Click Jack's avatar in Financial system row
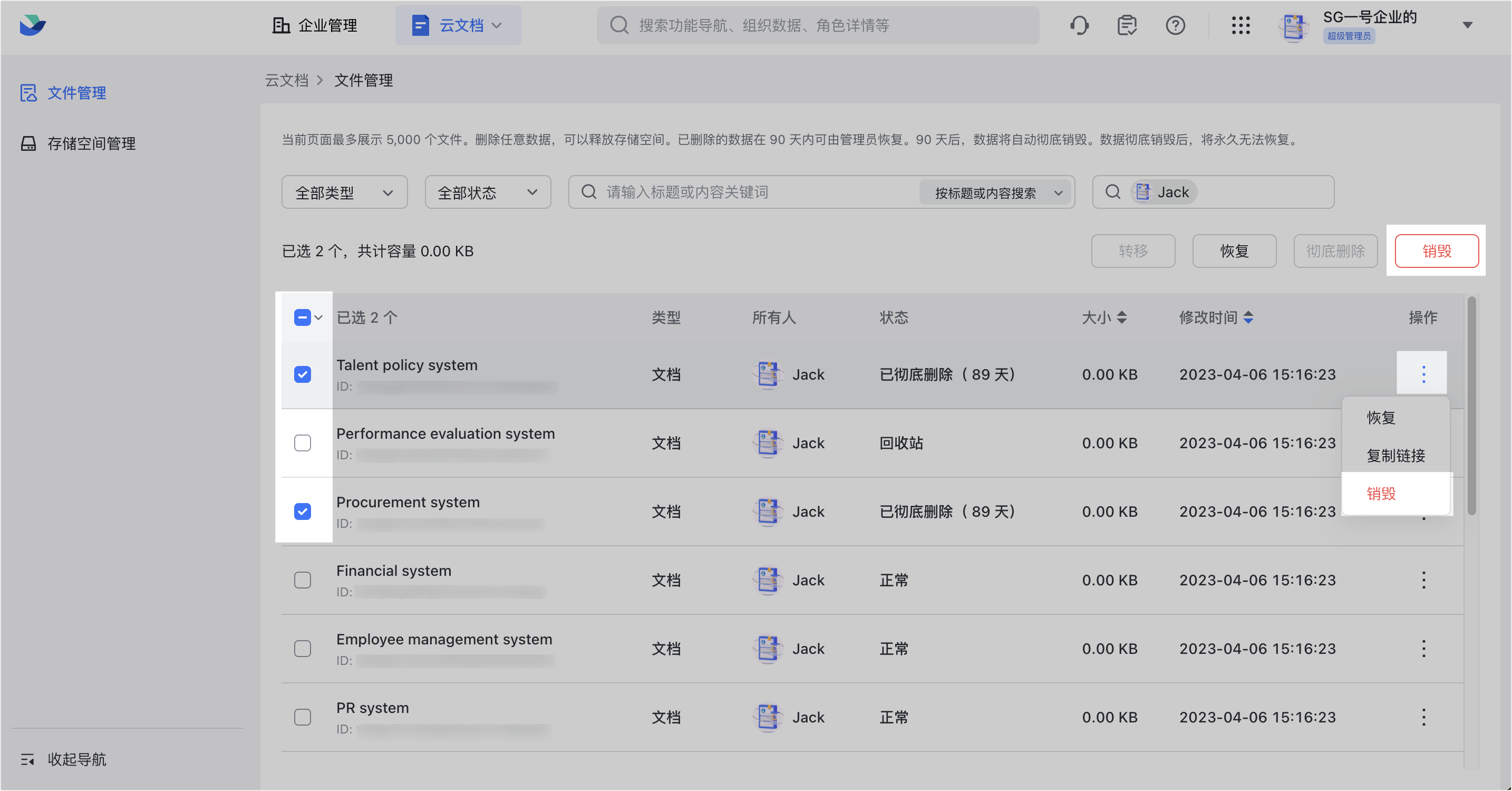This screenshot has width=1512, height=791. point(767,580)
